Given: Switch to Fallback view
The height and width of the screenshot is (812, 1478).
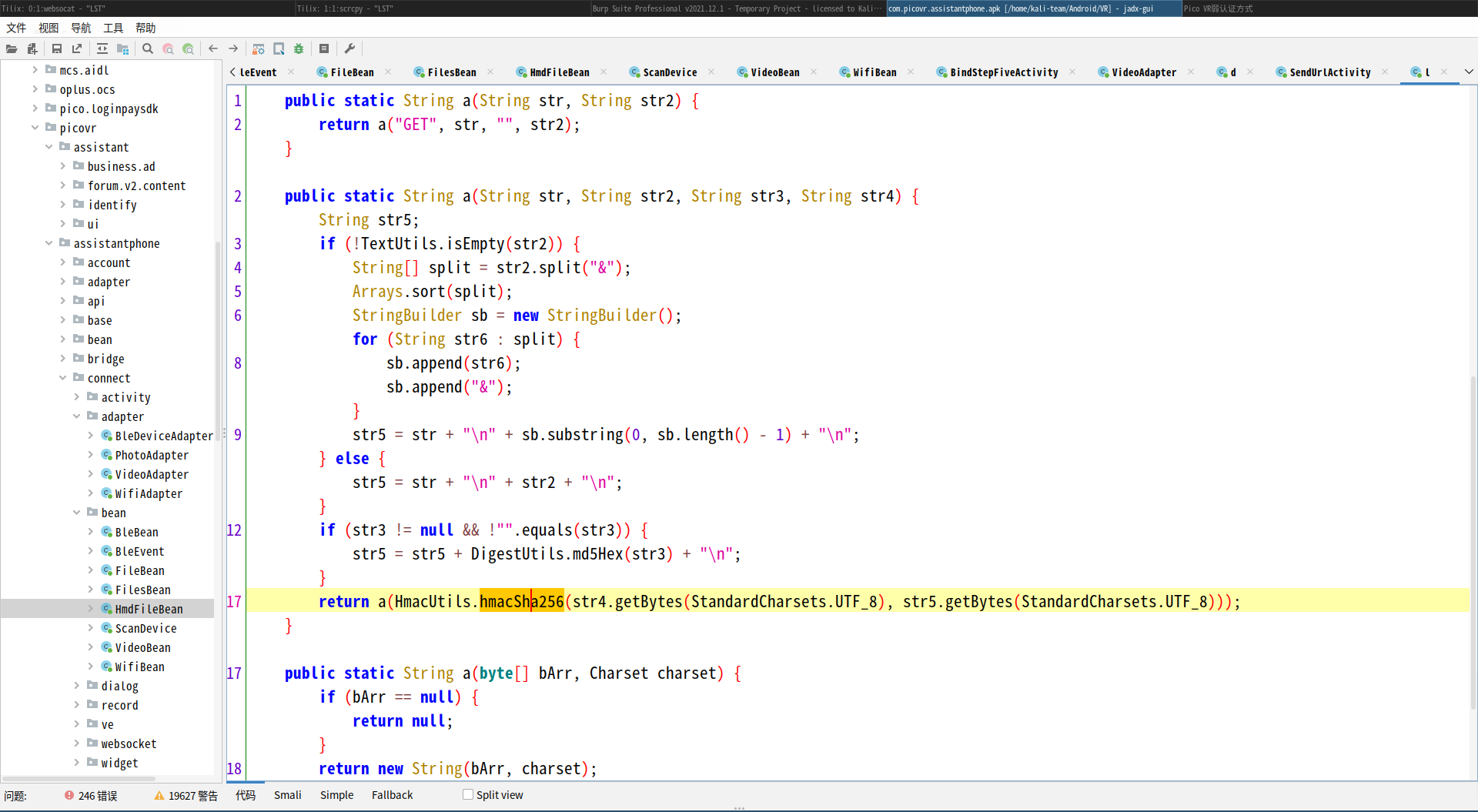Looking at the screenshot, I should point(392,795).
